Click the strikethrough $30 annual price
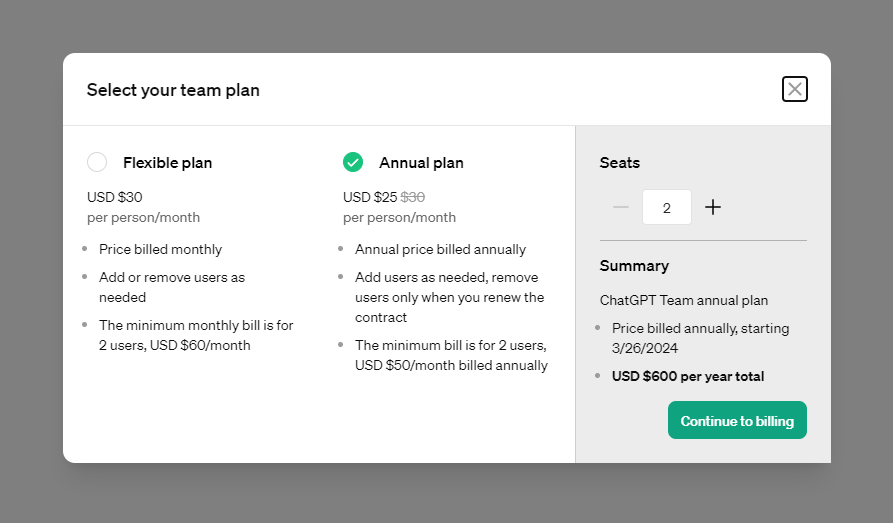Image resolution: width=893 pixels, height=523 pixels. 412,197
